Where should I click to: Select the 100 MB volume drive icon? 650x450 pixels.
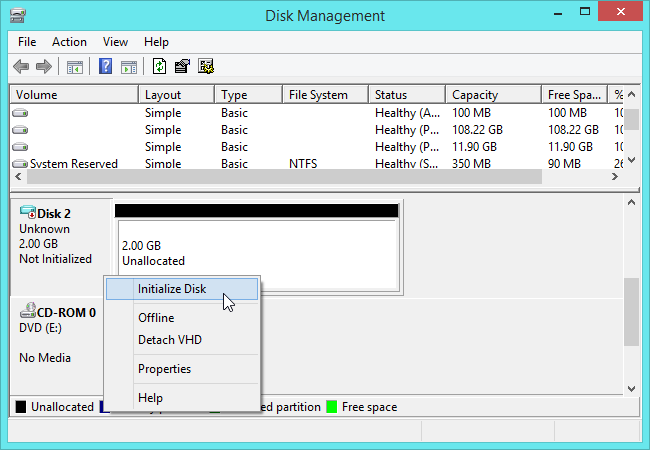[20, 113]
